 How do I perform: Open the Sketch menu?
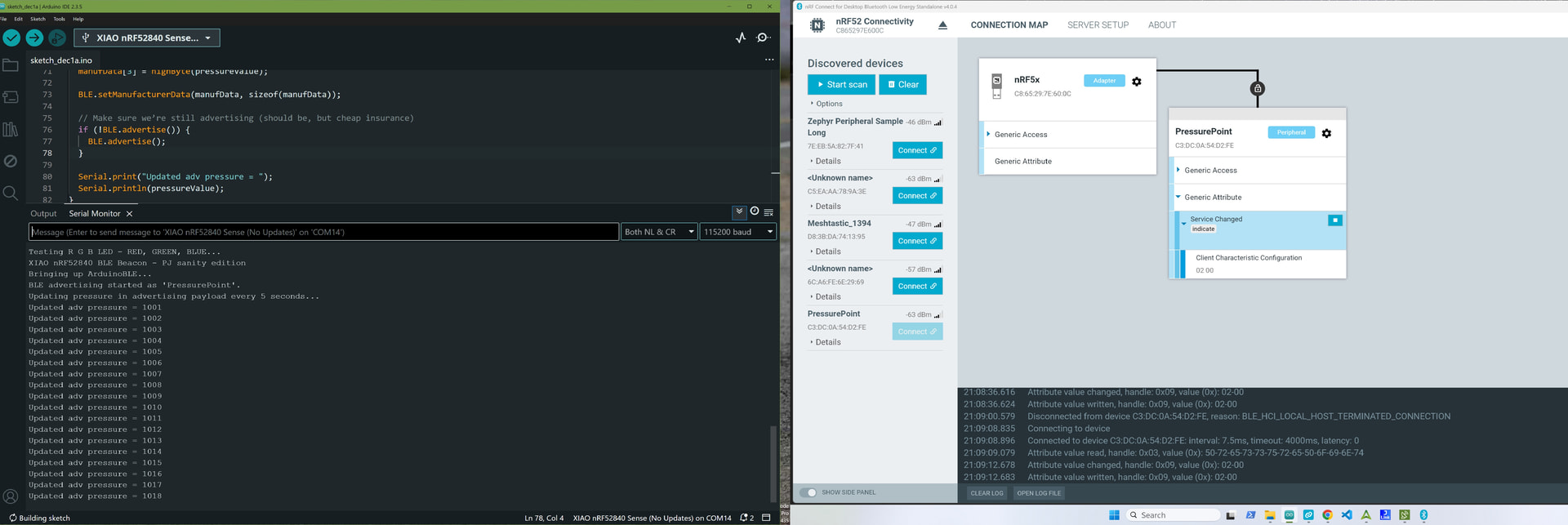38,19
